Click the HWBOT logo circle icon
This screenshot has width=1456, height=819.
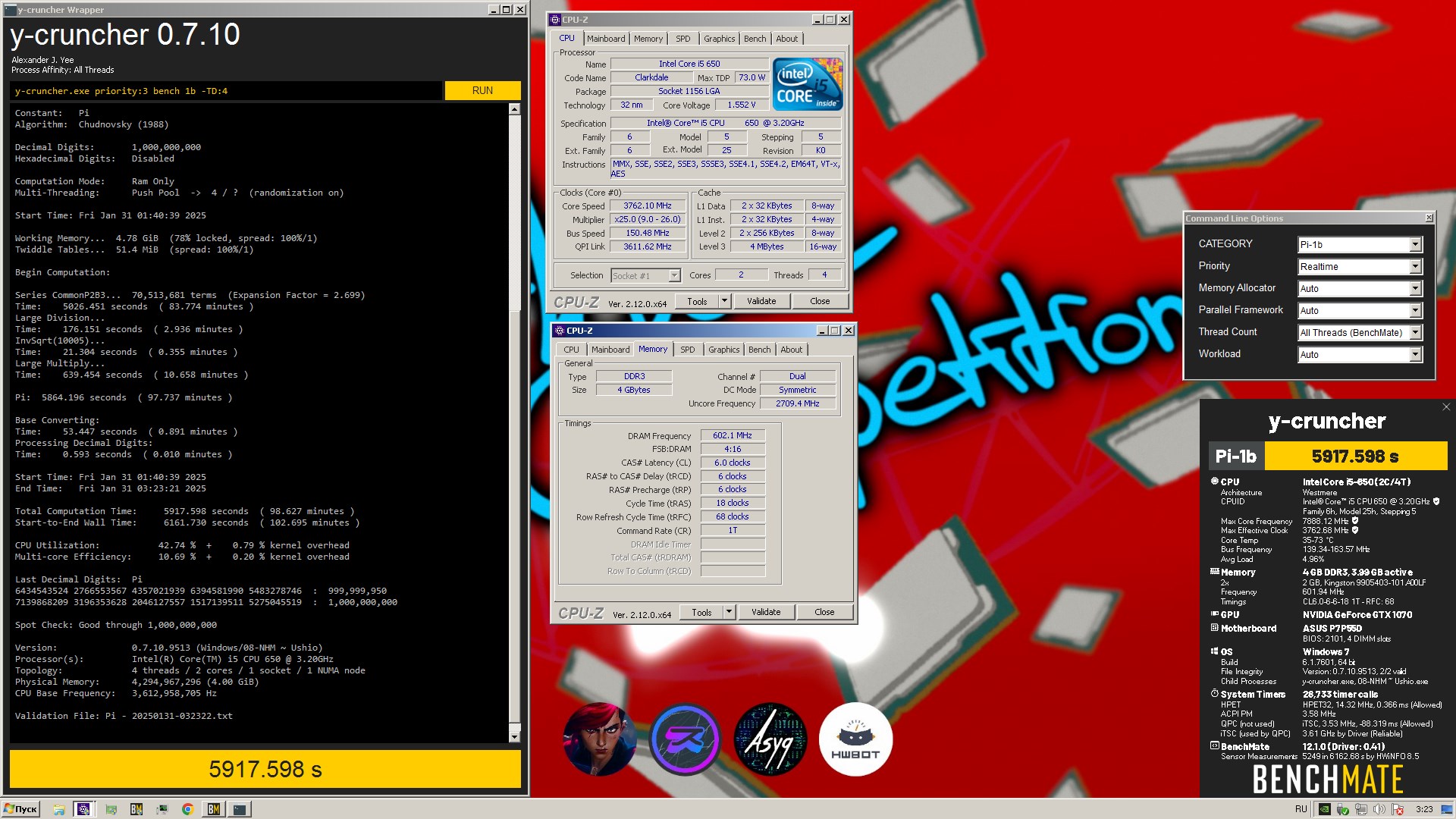(x=855, y=739)
